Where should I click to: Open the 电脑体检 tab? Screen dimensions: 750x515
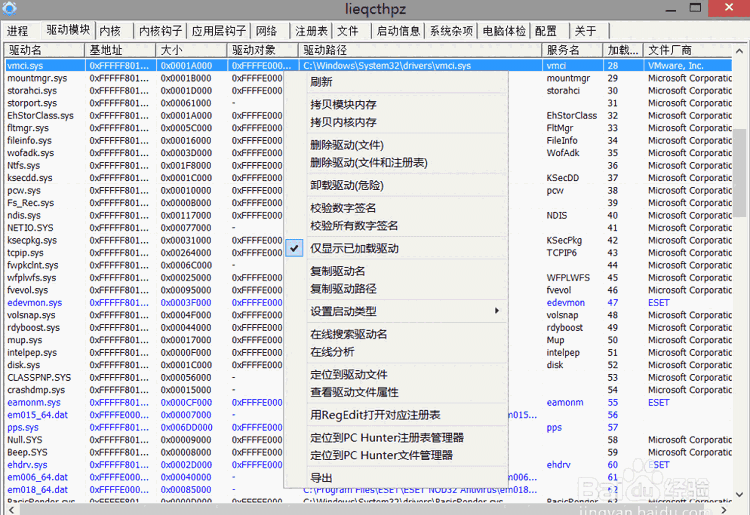(x=504, y=31)
